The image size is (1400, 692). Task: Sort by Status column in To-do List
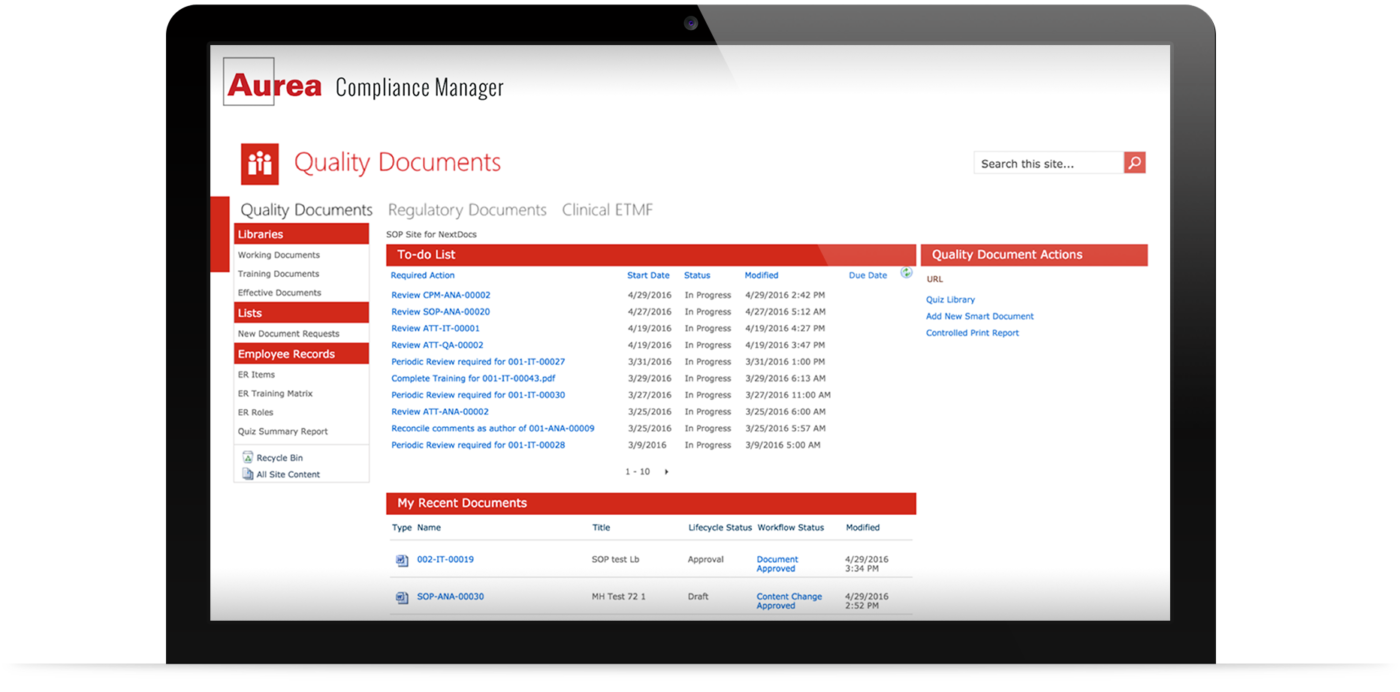697,275
